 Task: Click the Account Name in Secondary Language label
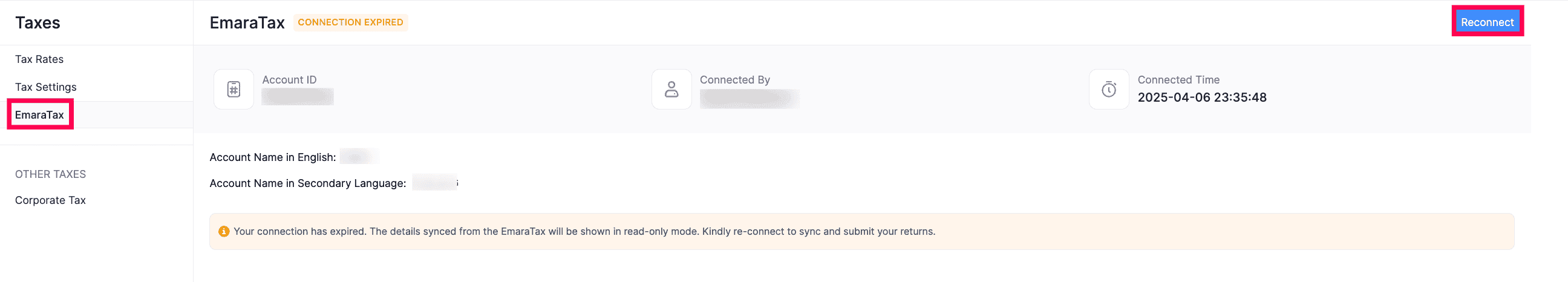coord(307,183)
